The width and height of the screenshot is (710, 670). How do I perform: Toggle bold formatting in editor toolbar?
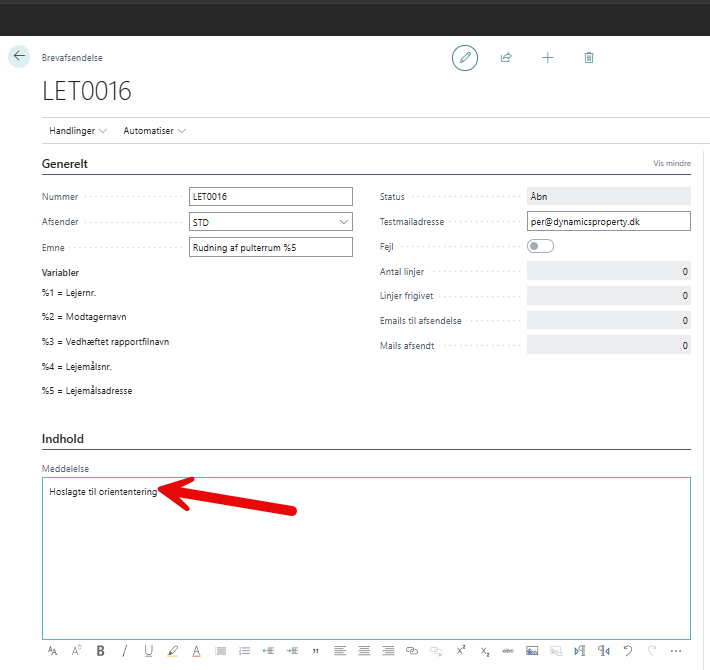(x=100, y=650)
